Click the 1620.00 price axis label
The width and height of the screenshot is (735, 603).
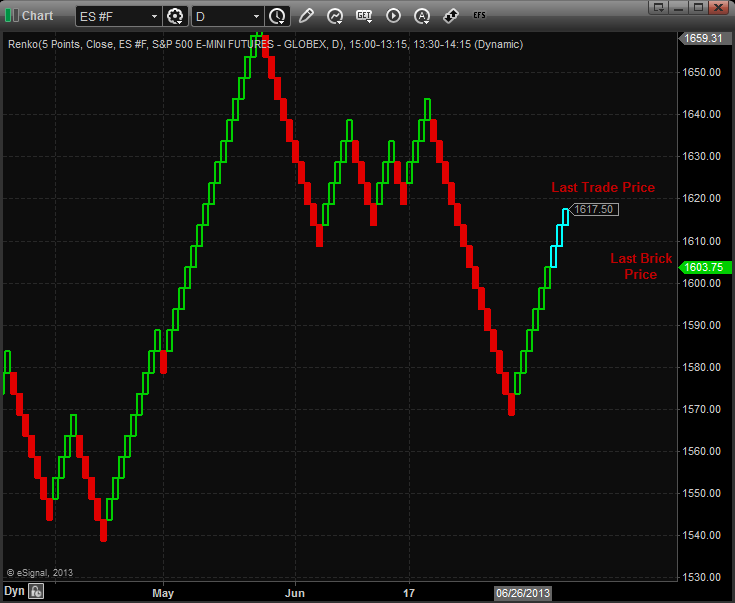click(701, 198)
